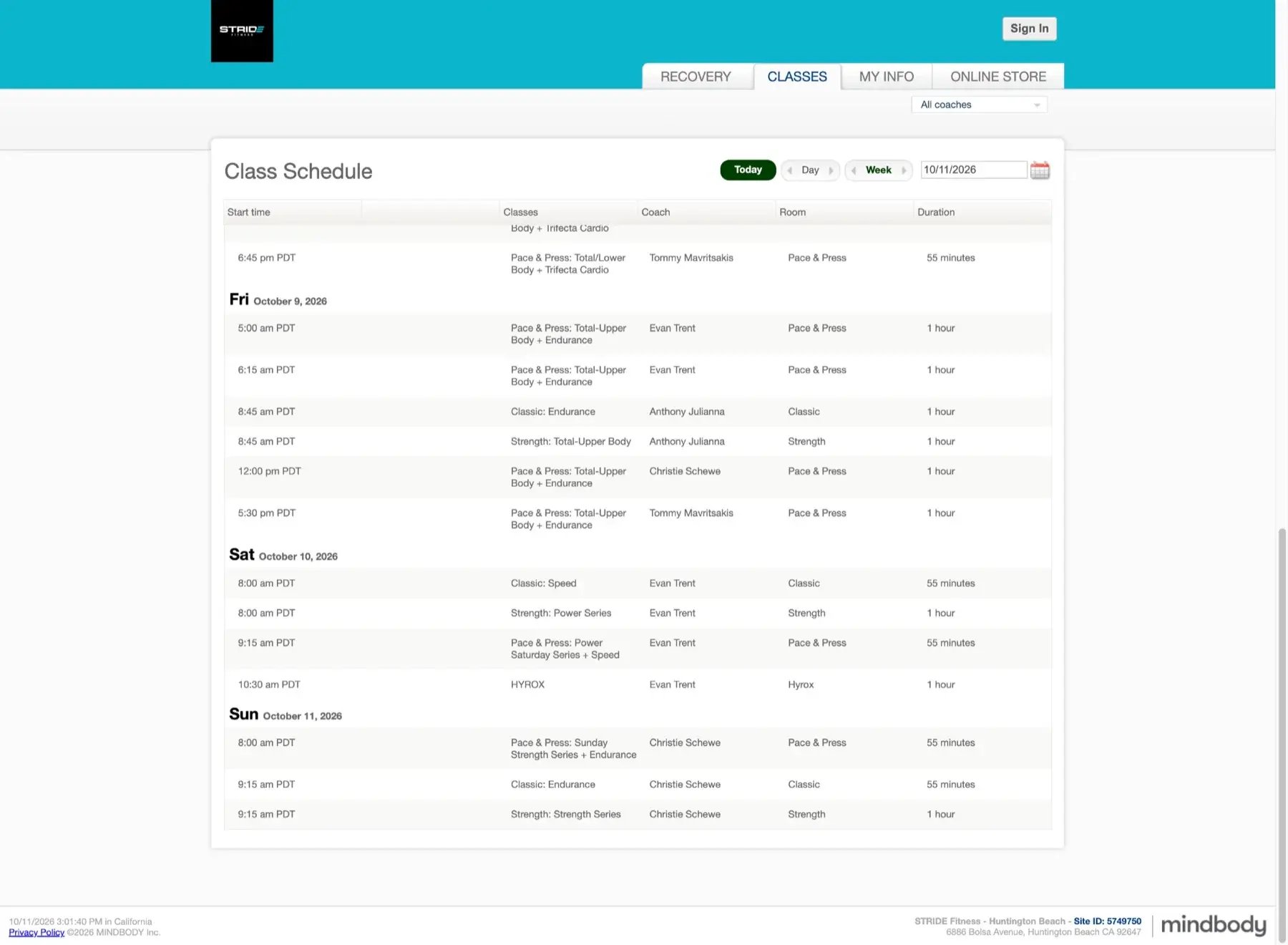The image size is (1288, 945).
Task: Click the 12:00 pm PDT time cell
Action: (x=269, y=471)
